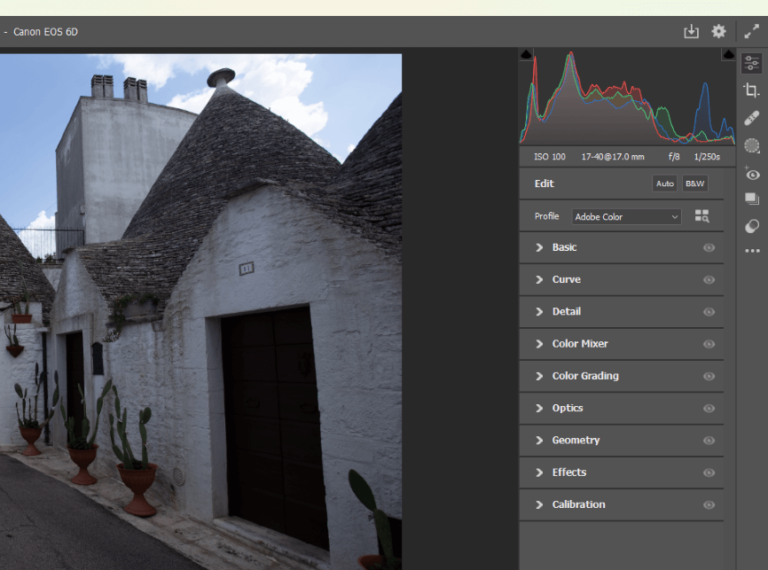Toggle Calibration panel visibility eye
Image resolution: width=768 pixels, height=570 pixels.
[709, 505]
